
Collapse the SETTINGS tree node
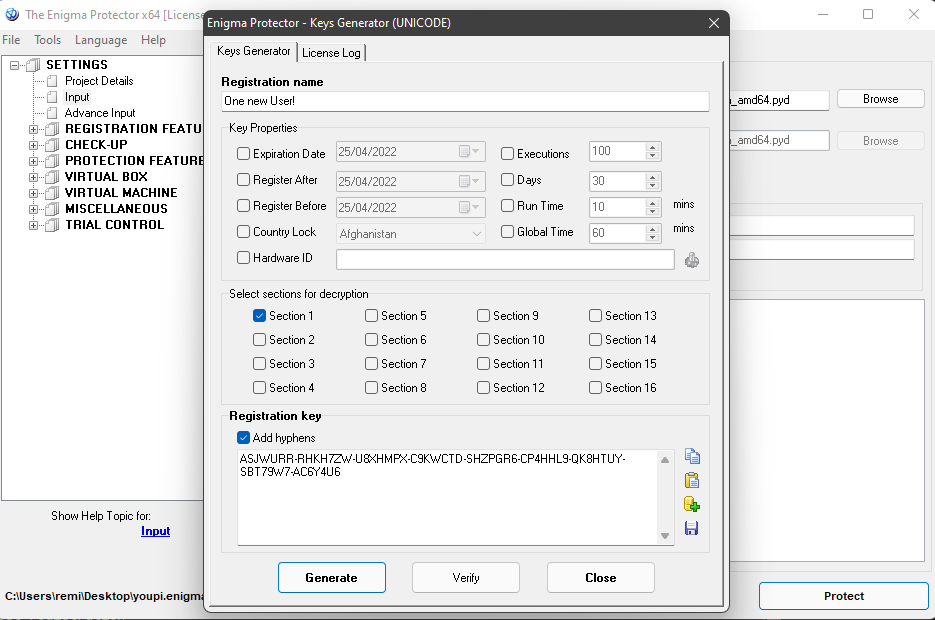15,65
